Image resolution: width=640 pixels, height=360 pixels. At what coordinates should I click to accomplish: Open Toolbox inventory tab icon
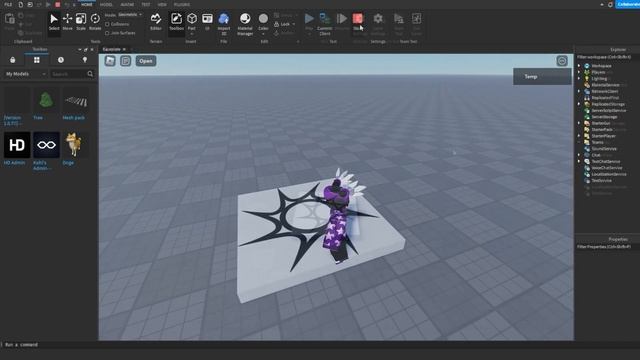(x=13, y=60)
